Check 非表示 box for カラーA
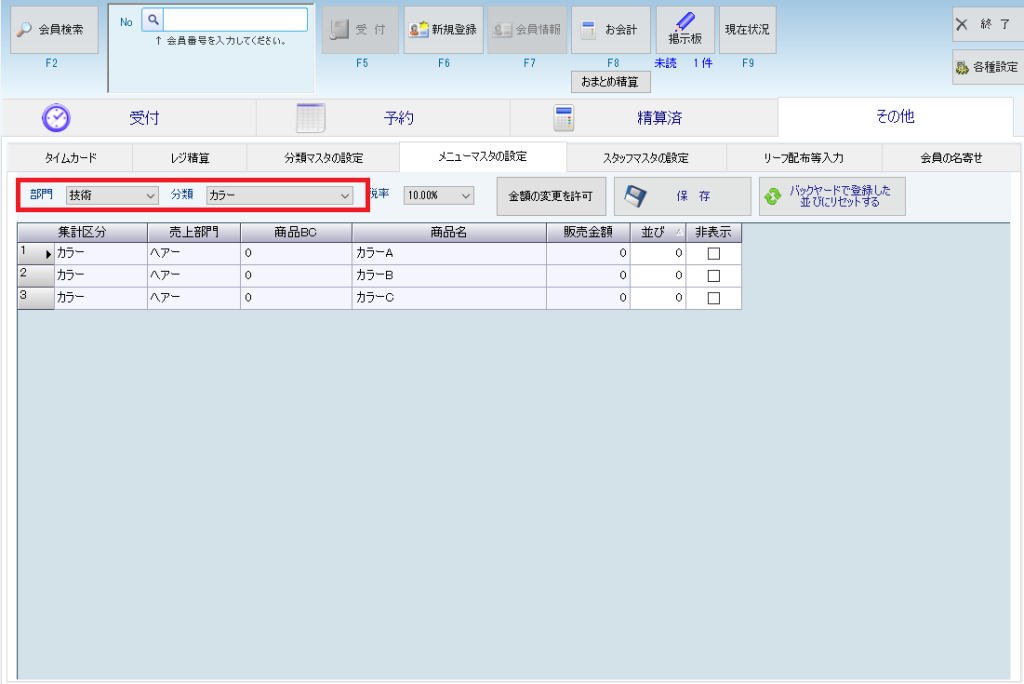This screenshot has width=1024, height=684. 714,254
